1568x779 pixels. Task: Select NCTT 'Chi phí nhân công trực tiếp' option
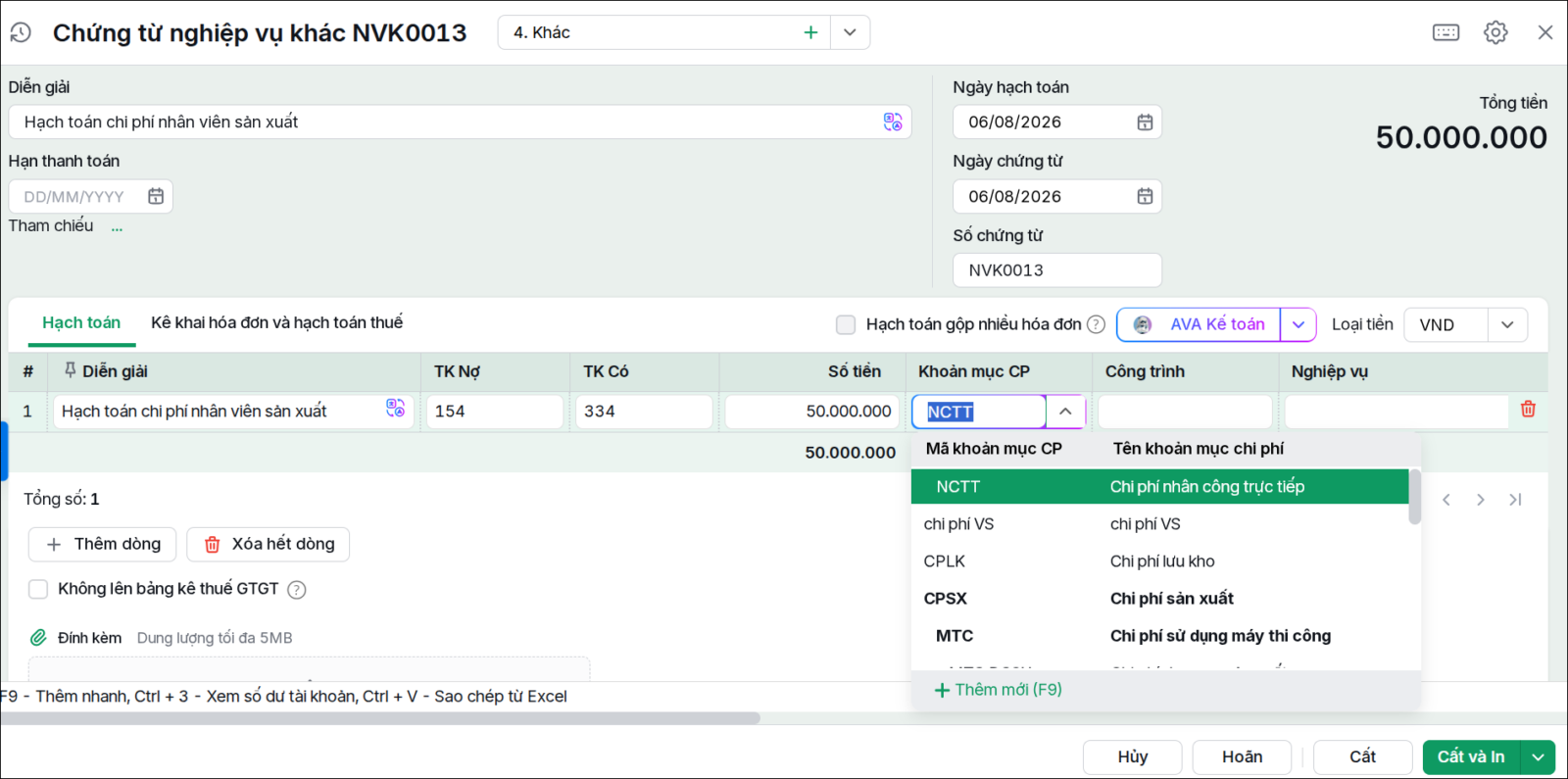1160,486
